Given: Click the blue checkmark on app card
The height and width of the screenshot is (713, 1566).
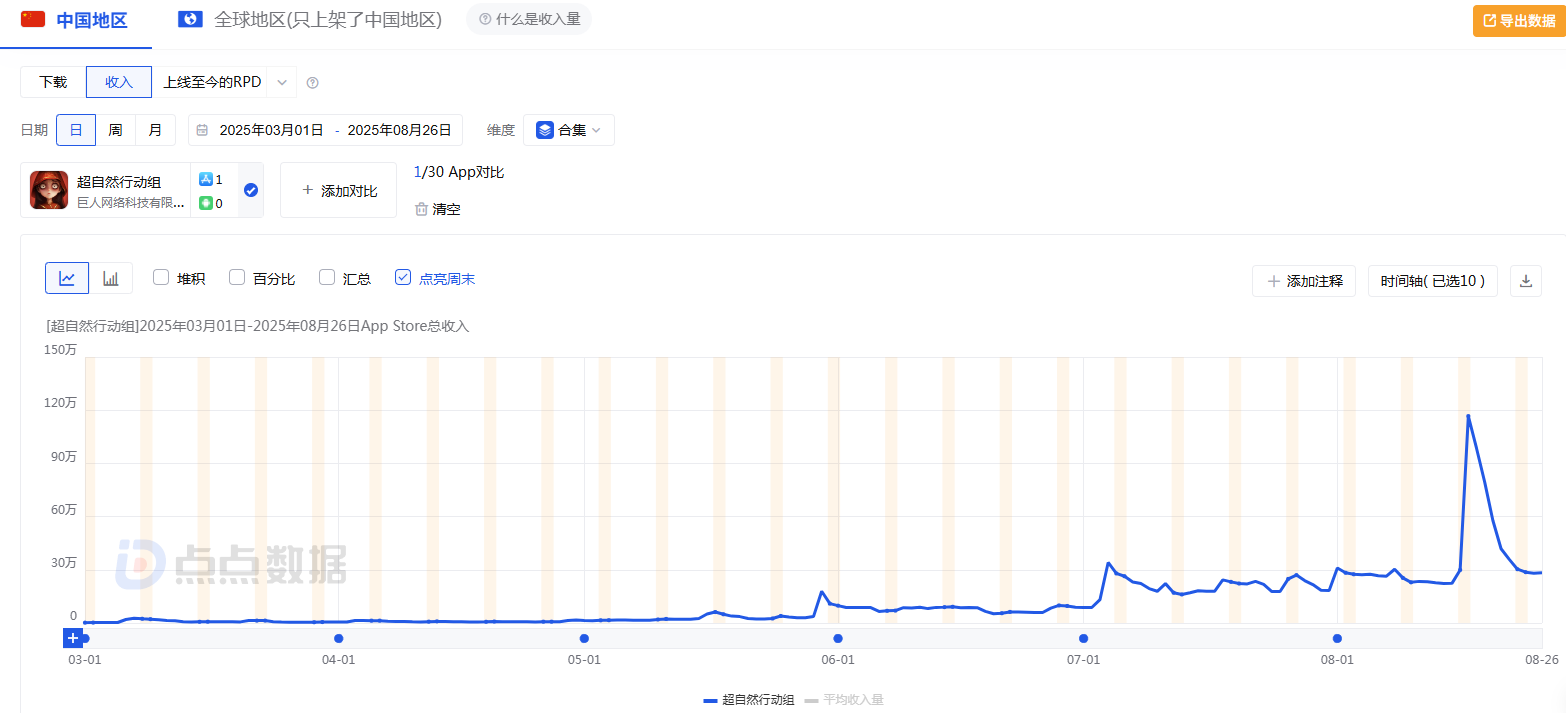Looking at the screenshot, I should pyautogui.click(x=251, y=190).
